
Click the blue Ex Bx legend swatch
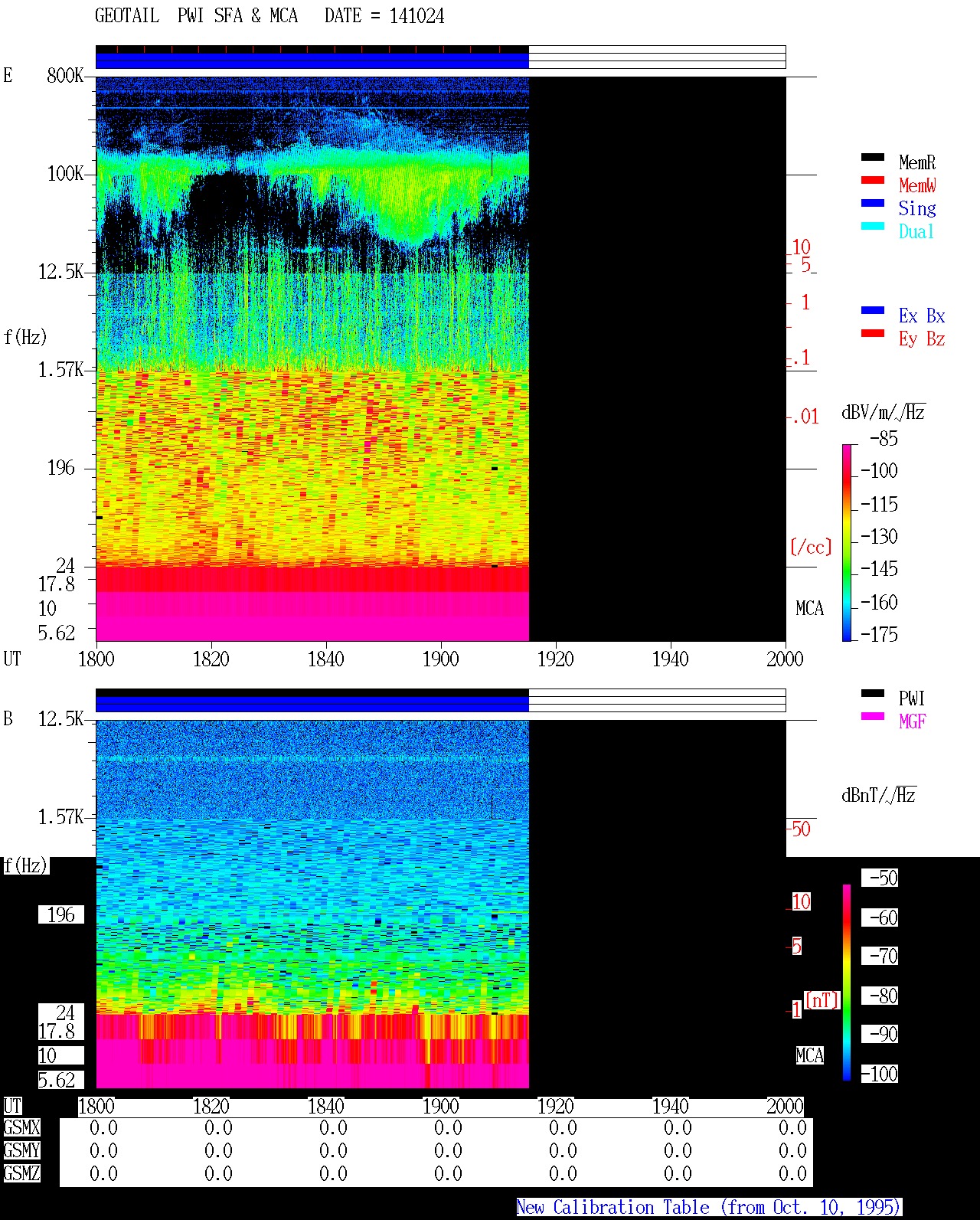coord(873,310)
